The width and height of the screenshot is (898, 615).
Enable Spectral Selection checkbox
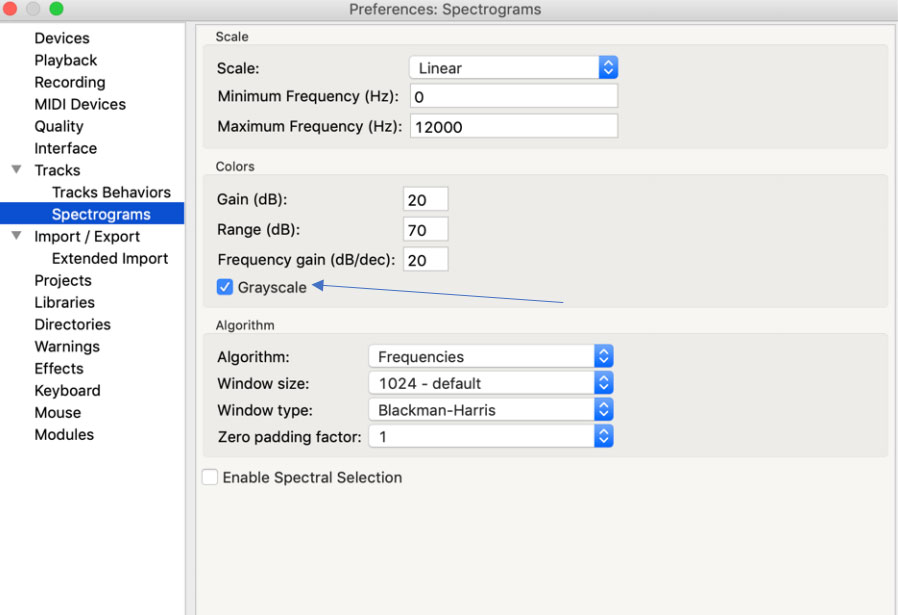click(210, 478)
